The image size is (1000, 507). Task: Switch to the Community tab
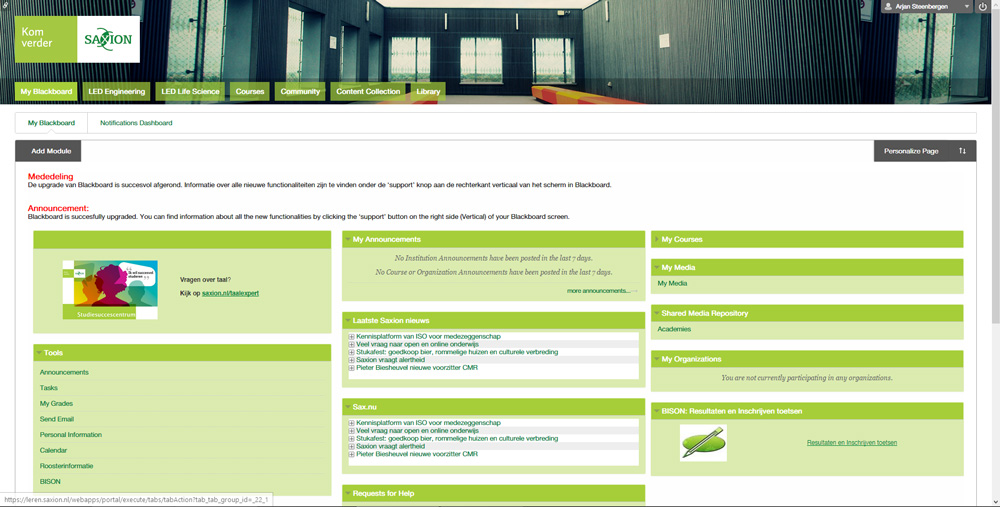tap(300, 91)
